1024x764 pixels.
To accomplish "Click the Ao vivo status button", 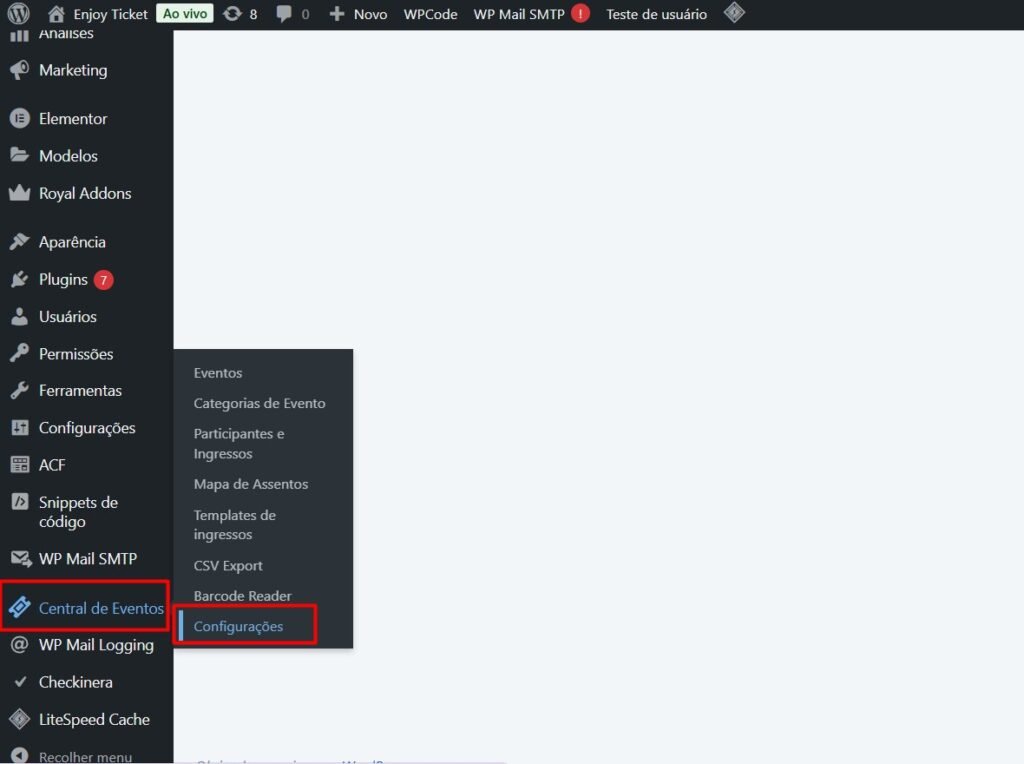I will (184, 14).
